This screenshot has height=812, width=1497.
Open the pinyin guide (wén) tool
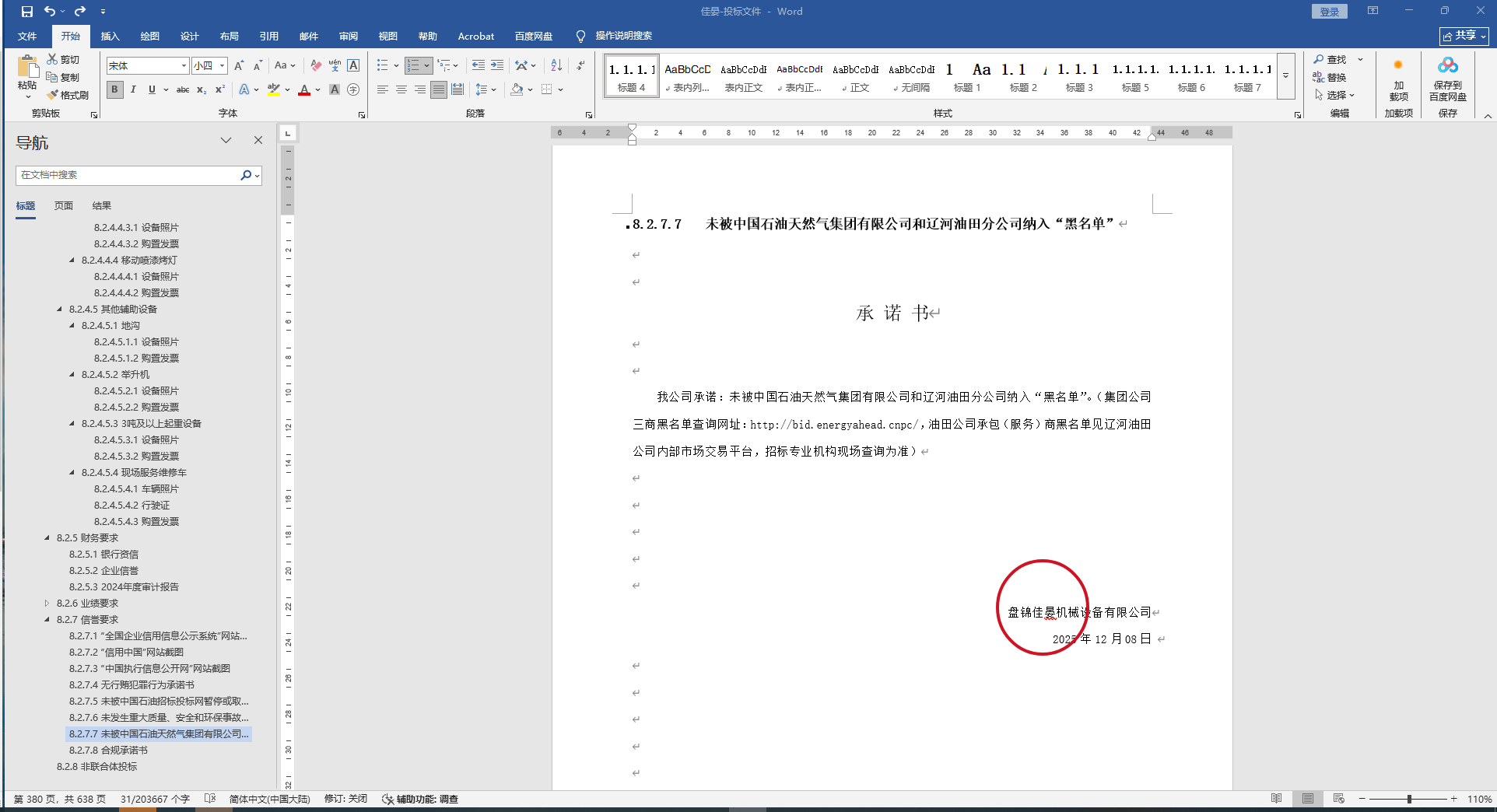pyautogui.click(x=335, y=66)
